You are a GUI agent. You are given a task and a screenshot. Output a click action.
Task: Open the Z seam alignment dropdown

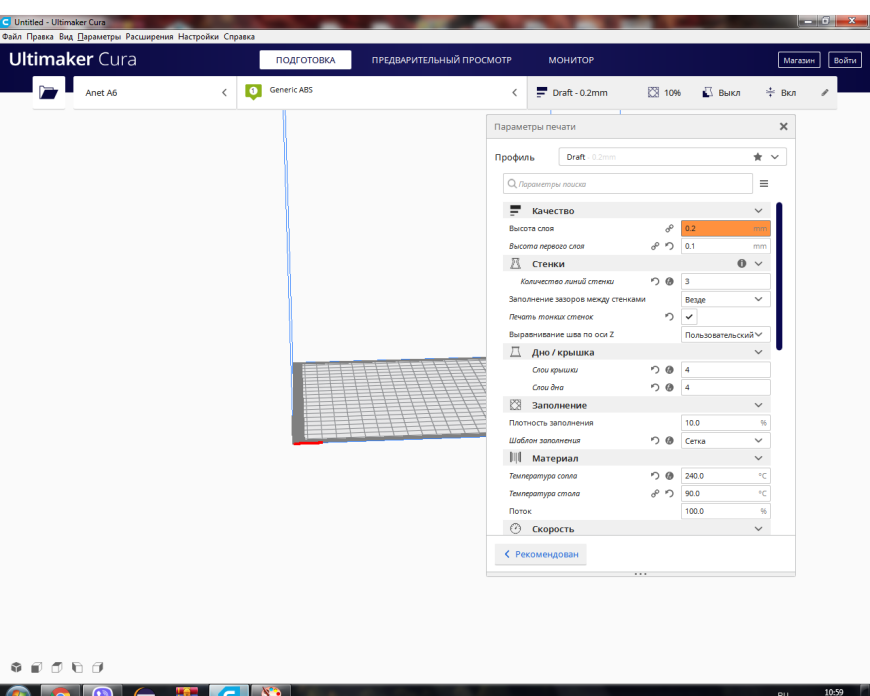[x=725, y=335]
